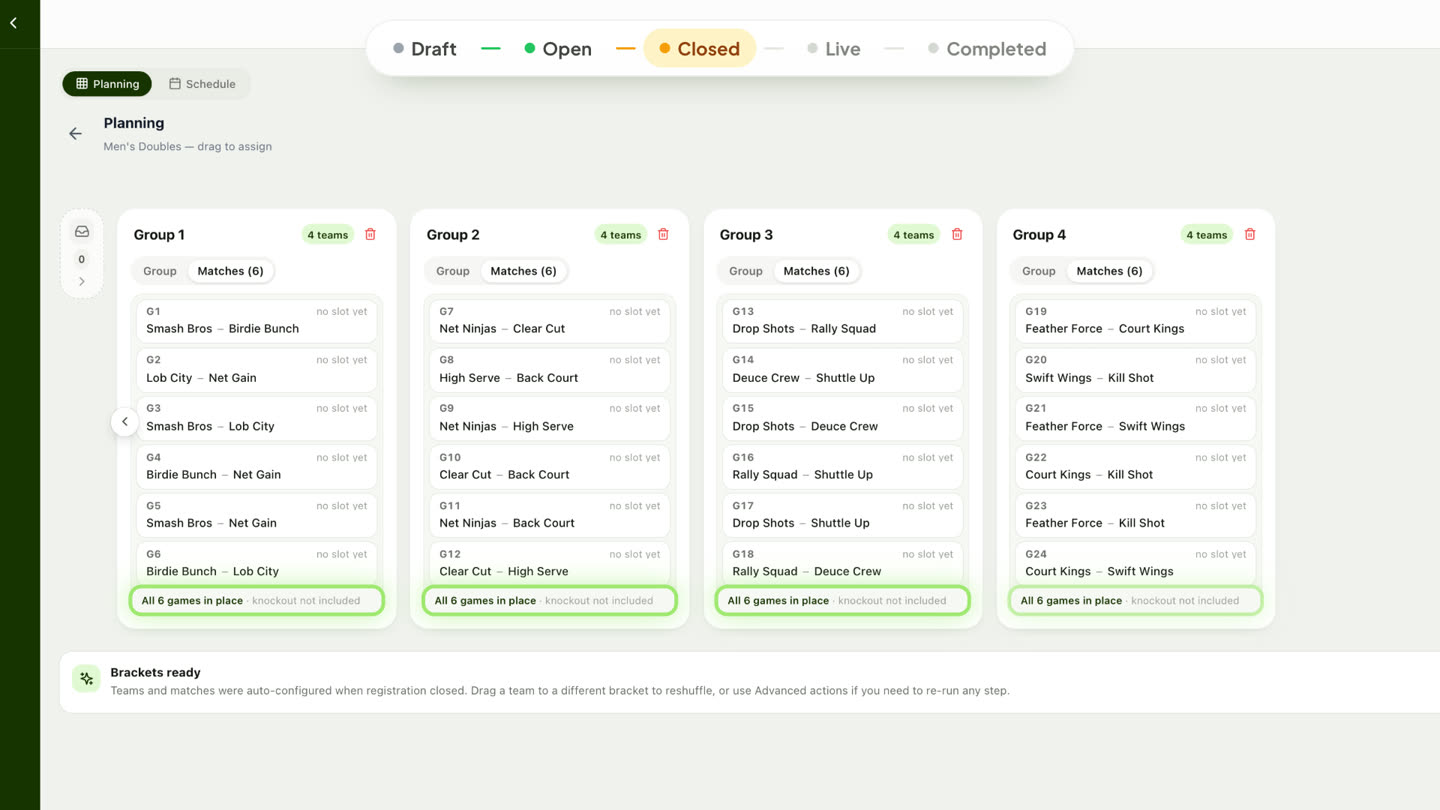Viewport: 1440px width, 810px height.
Task: Click the Brackets ready heading
Action: pos(155,672)
